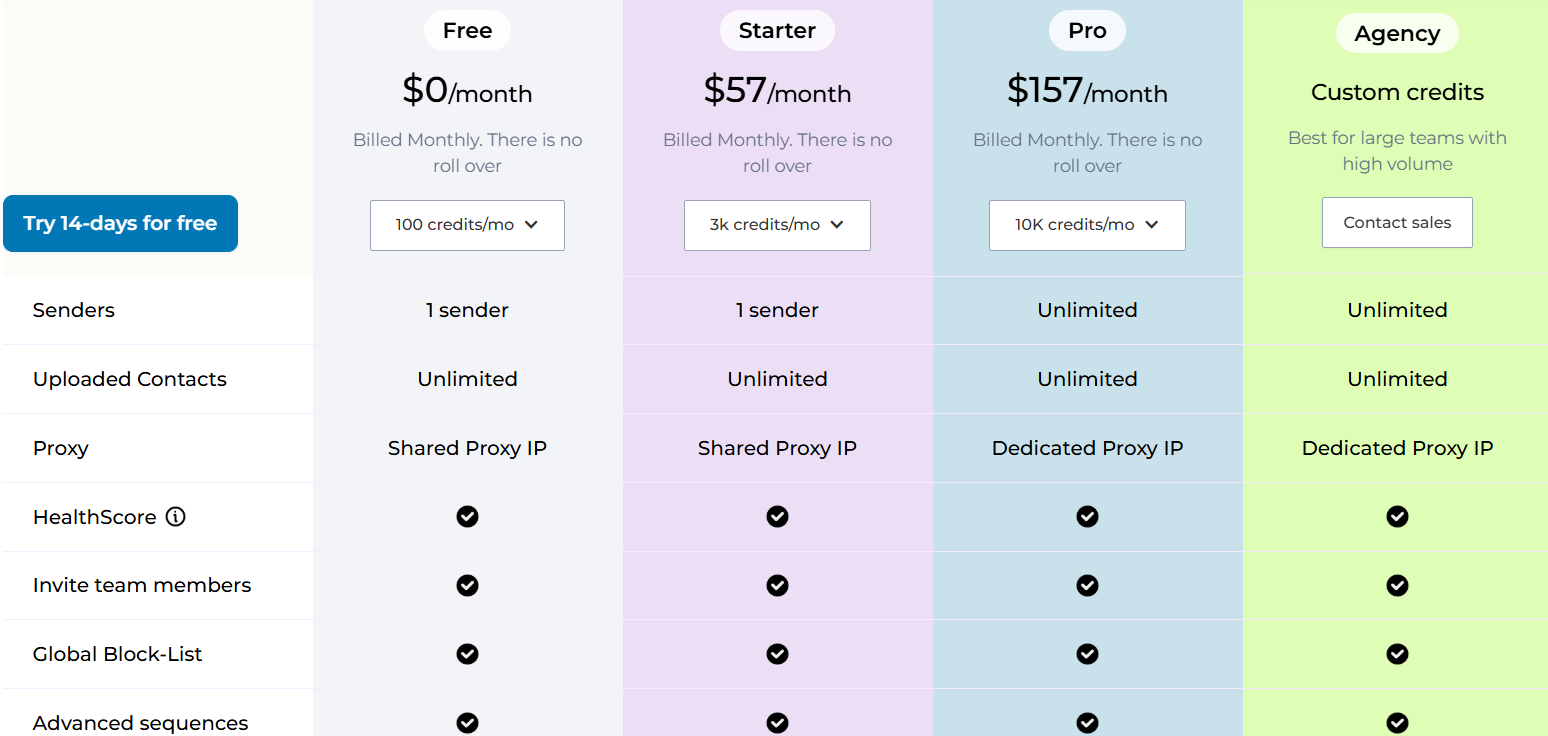Viewport: 1548px width, 736px height.
Task: Expand the 10K credits/mo credit selector
Action: point(1087,225)
